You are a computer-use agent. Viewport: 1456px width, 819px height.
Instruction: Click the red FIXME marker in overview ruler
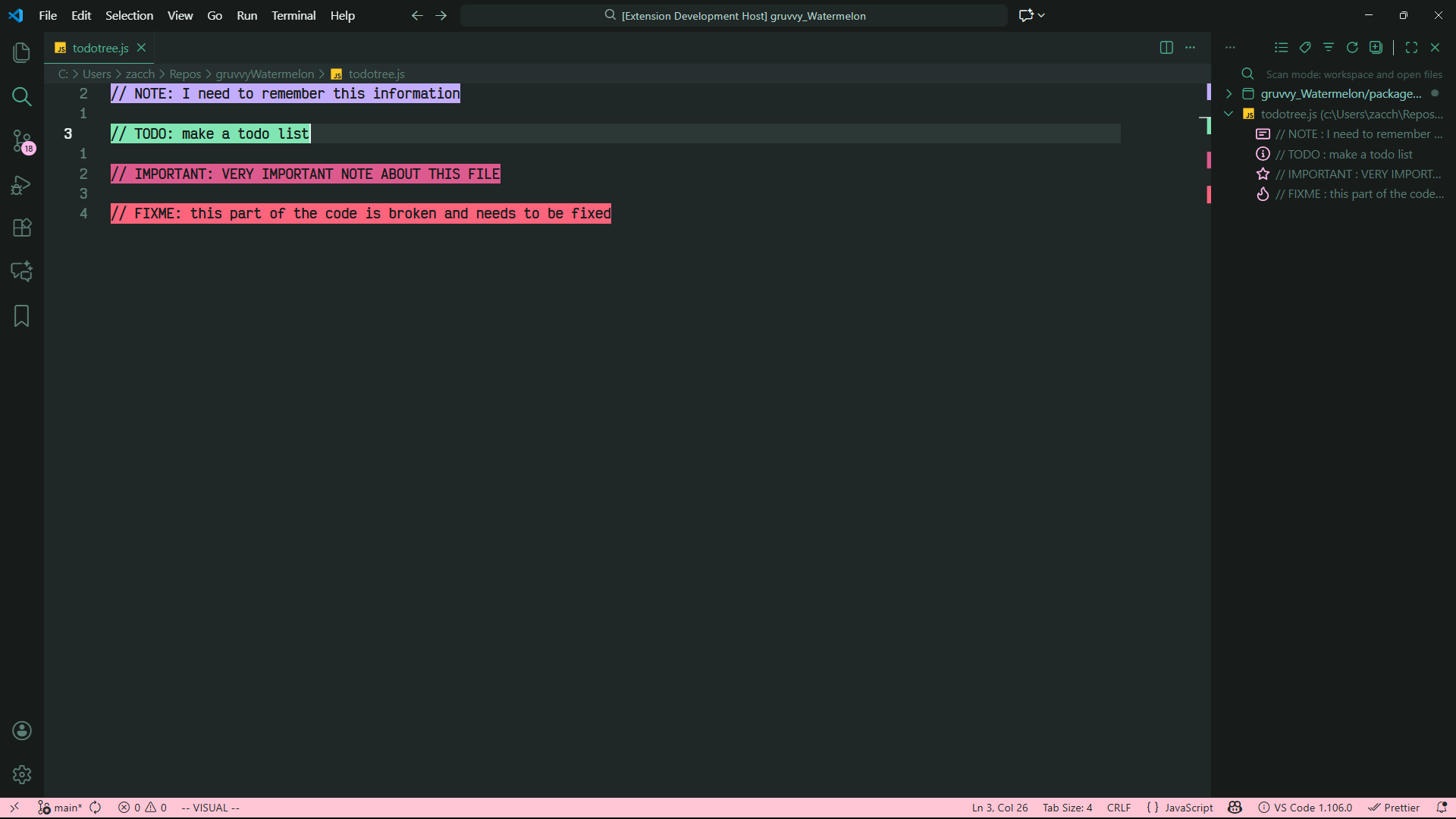(1209, 195)
